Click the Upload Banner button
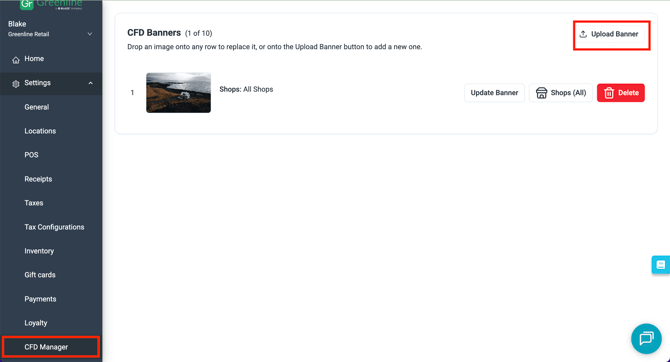 [x=609, y=34]
